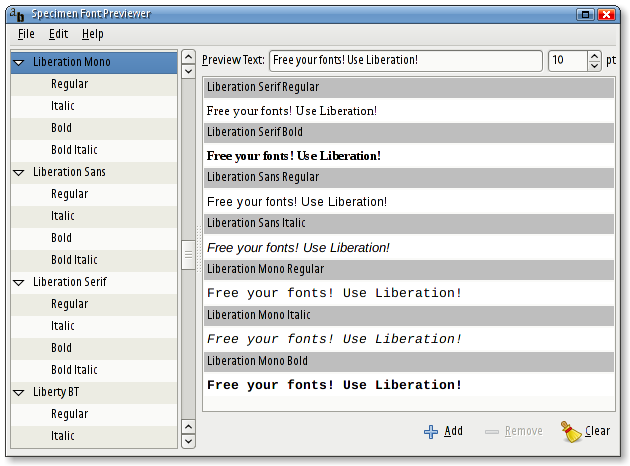Select the Liberation Serif Regular preview header
Image resolution: width=630 pixels, height=466 pixels.
coord(409,87)
